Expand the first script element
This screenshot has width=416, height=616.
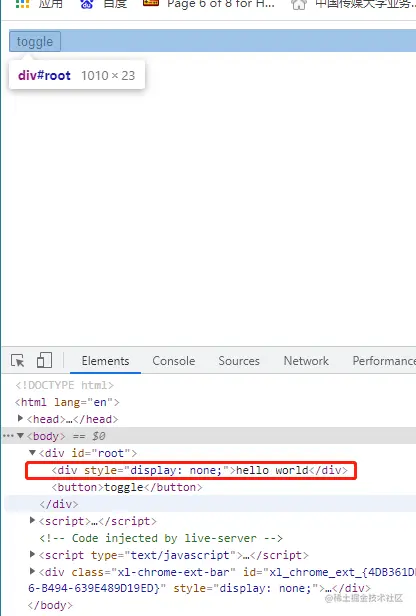(33, 521)
